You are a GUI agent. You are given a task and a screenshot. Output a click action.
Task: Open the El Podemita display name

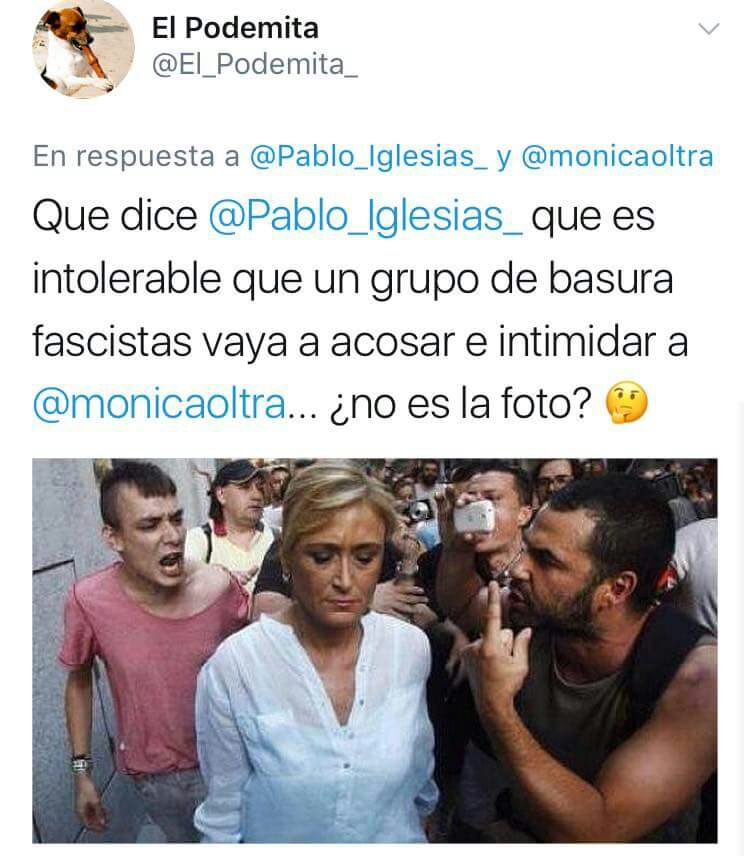235,28
